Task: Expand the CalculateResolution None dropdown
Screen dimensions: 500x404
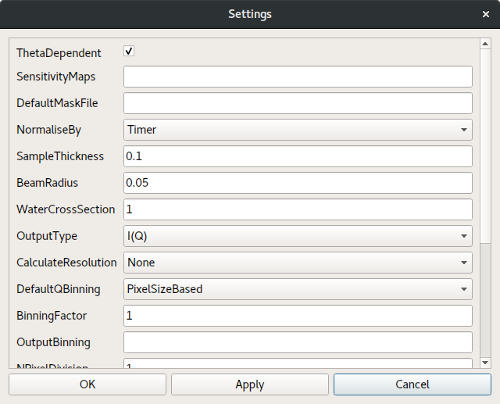Action: pos(298,263)
